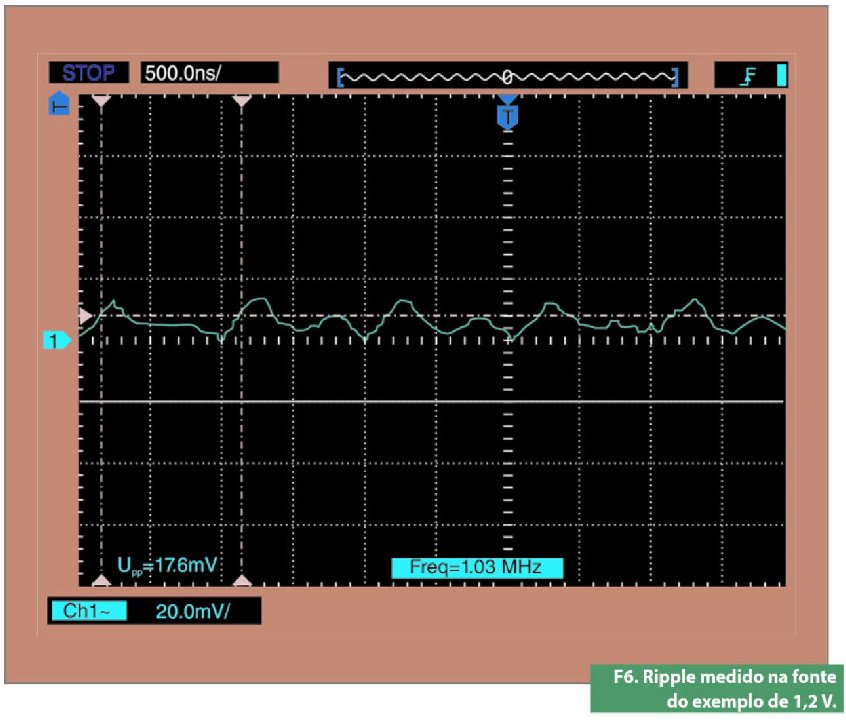
Task: Click the Freq=1.03 MHz measurement box
Action: point(478,568)
